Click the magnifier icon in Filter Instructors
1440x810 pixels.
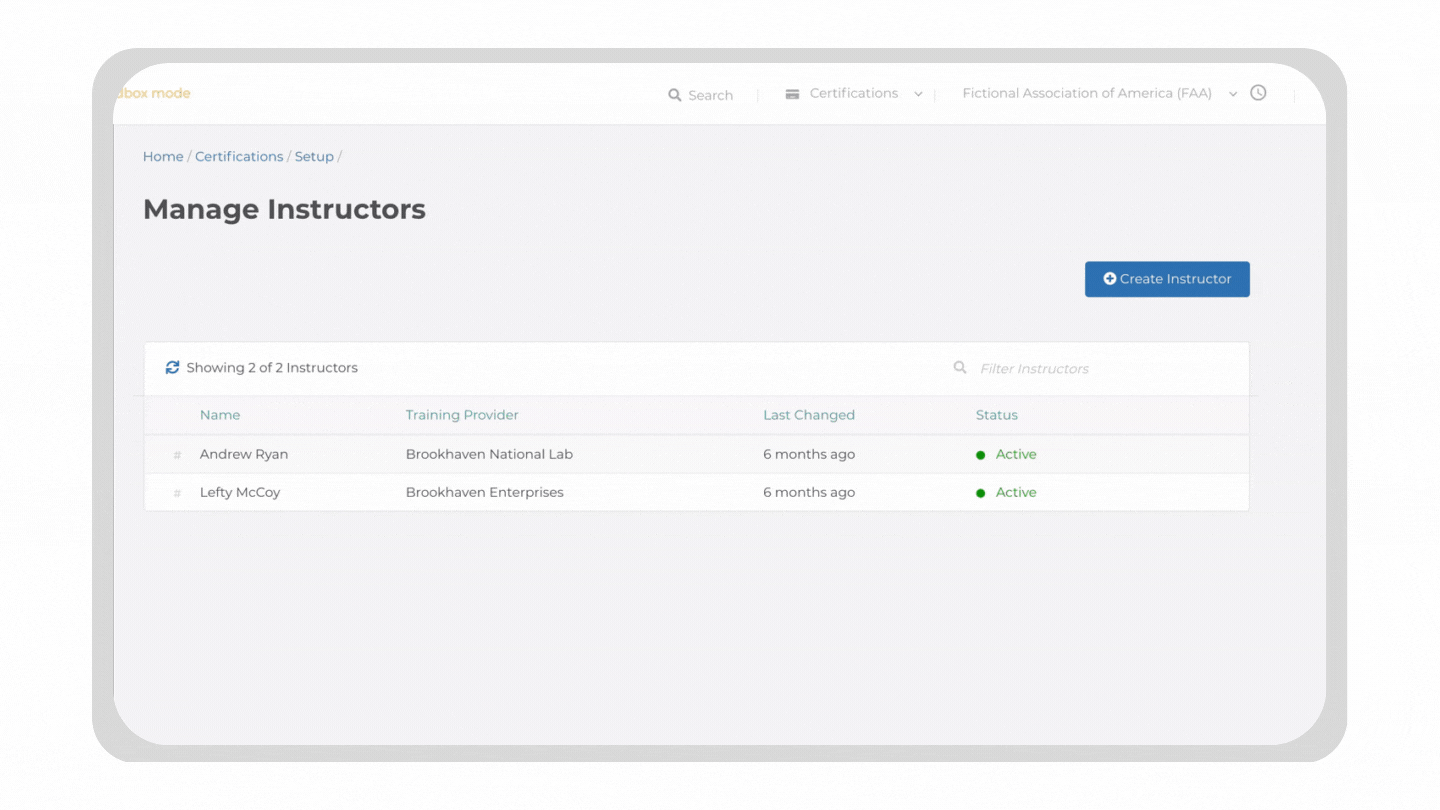pos(960,368)
